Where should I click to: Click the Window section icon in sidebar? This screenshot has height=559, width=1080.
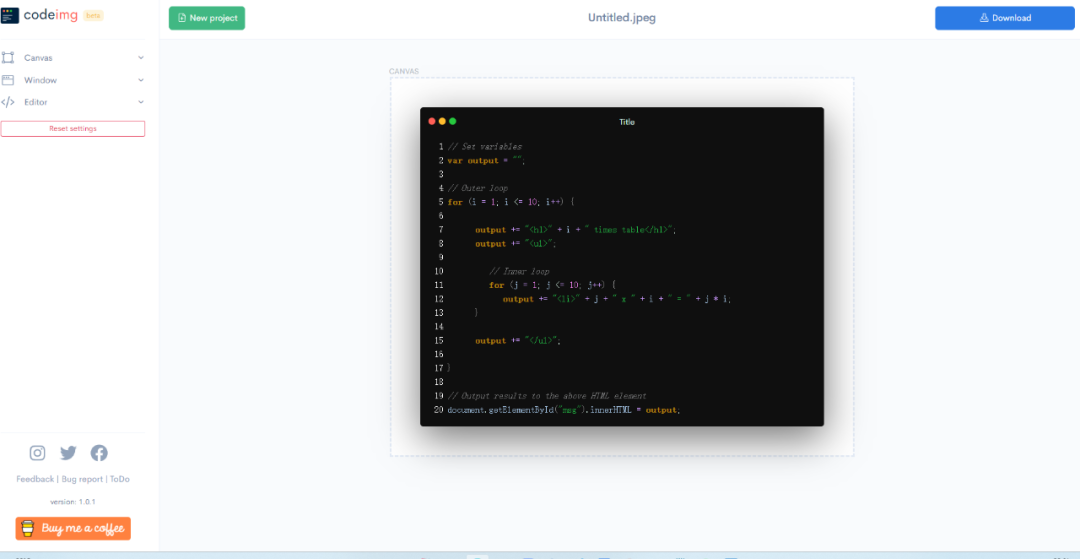[8, 80]
